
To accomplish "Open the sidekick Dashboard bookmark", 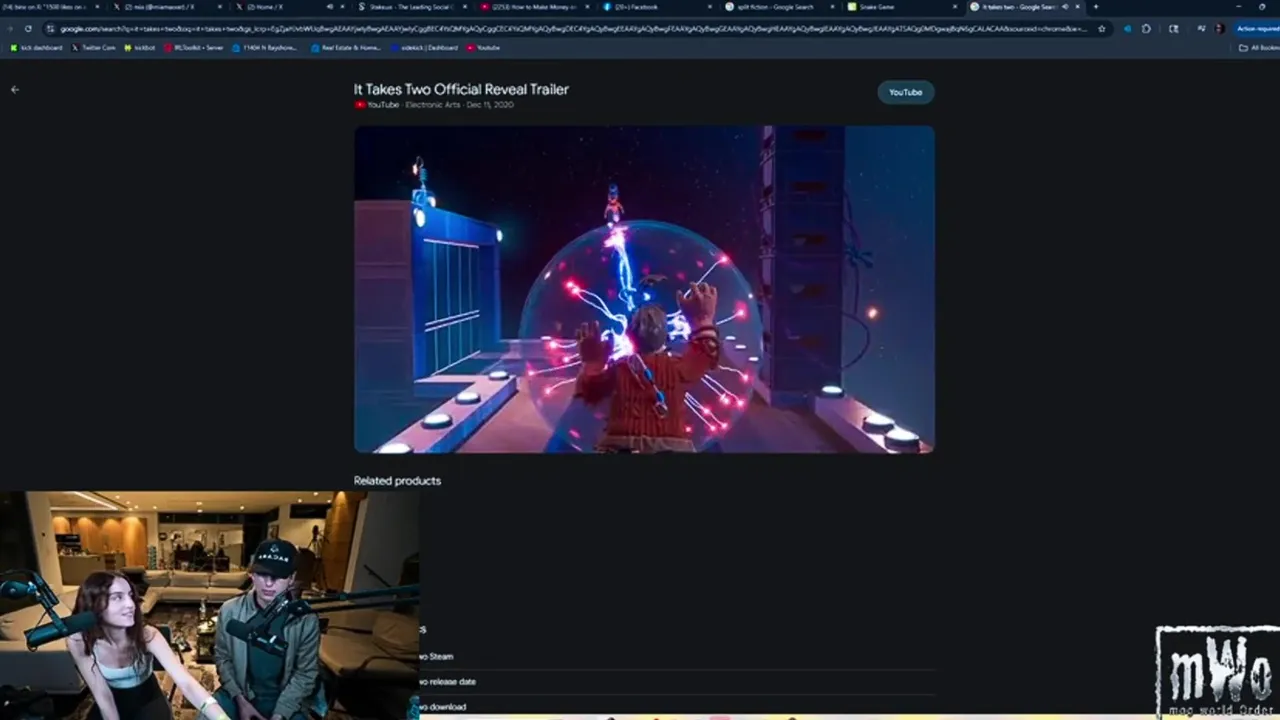I will coord(425,47).
